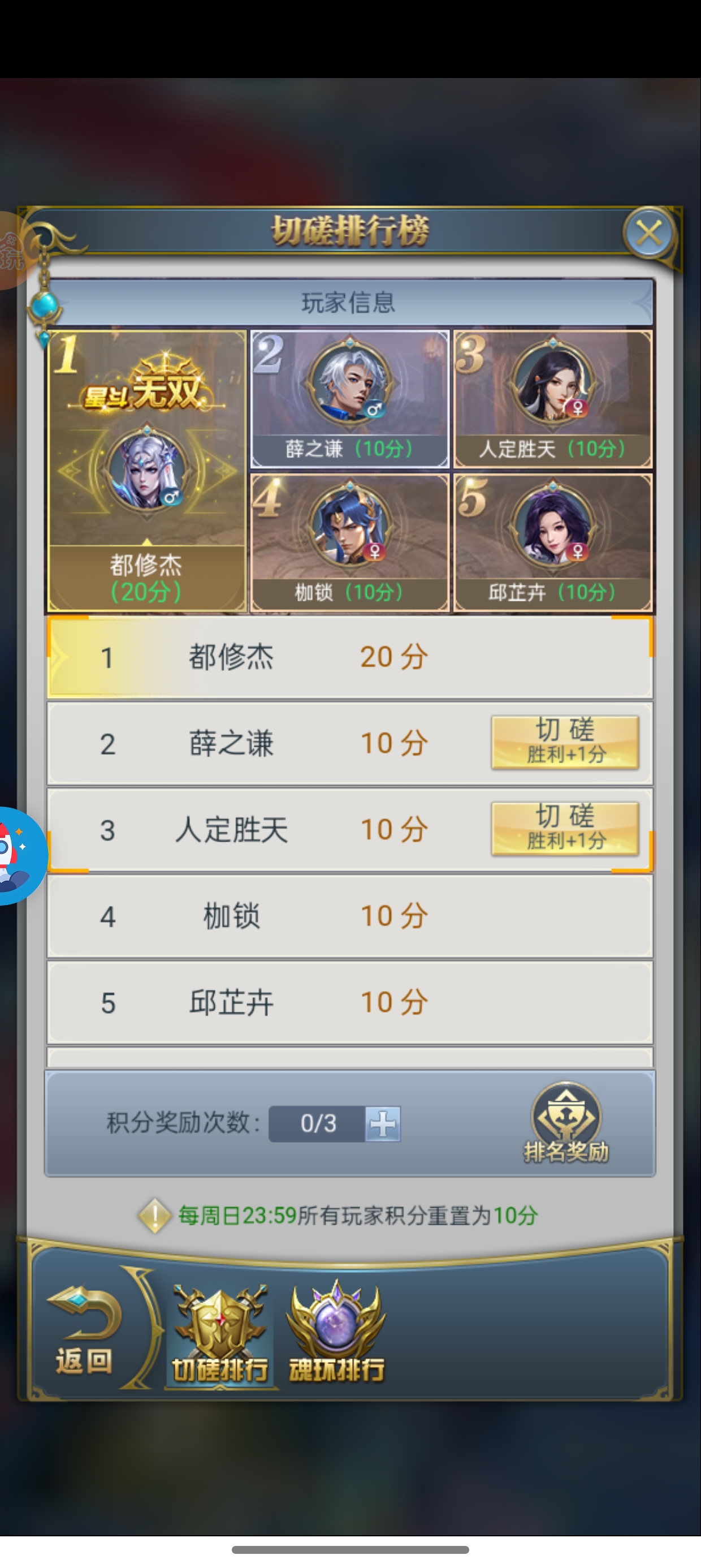Add more 积分奖励次数 with plus button
Screen dimensions: 701x1568
[383, 1123]
